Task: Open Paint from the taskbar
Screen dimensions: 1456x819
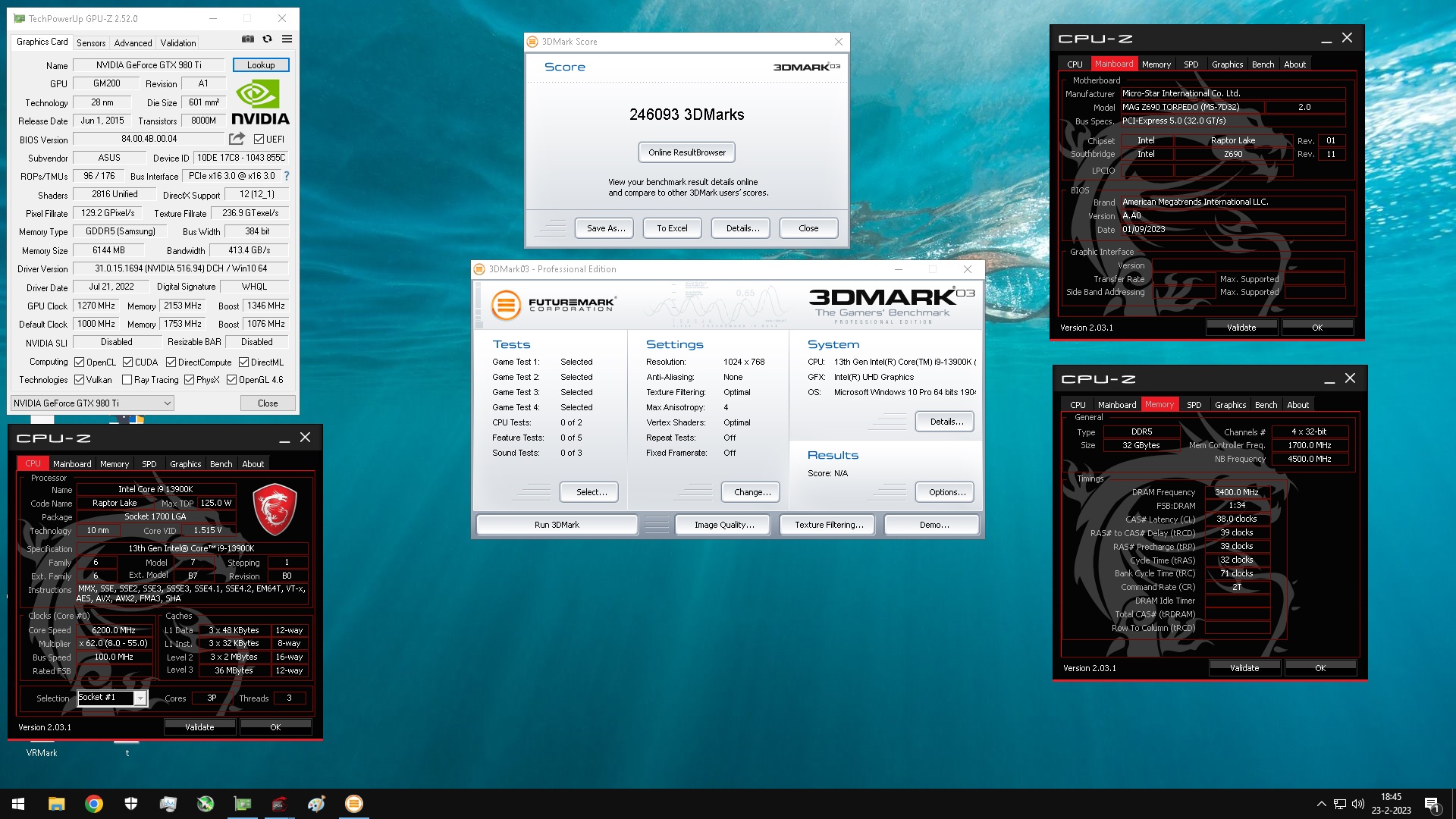Action: 317,804
